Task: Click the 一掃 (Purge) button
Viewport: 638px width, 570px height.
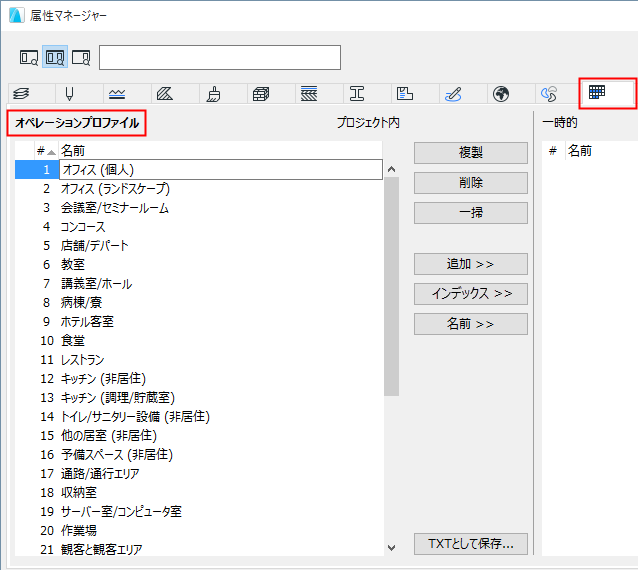Action: click(471, 213)
